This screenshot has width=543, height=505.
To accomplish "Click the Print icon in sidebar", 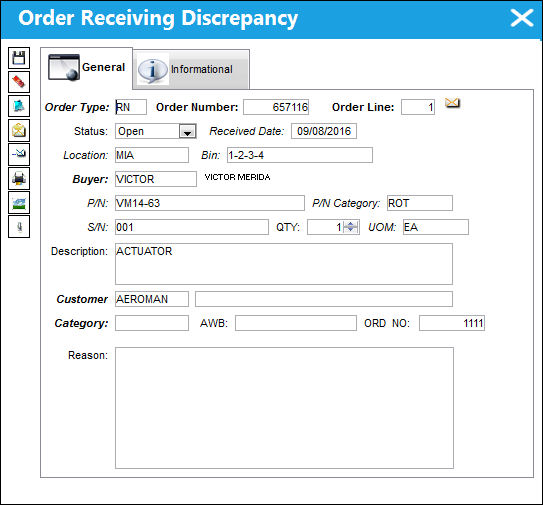I will (x=19, y=178).
